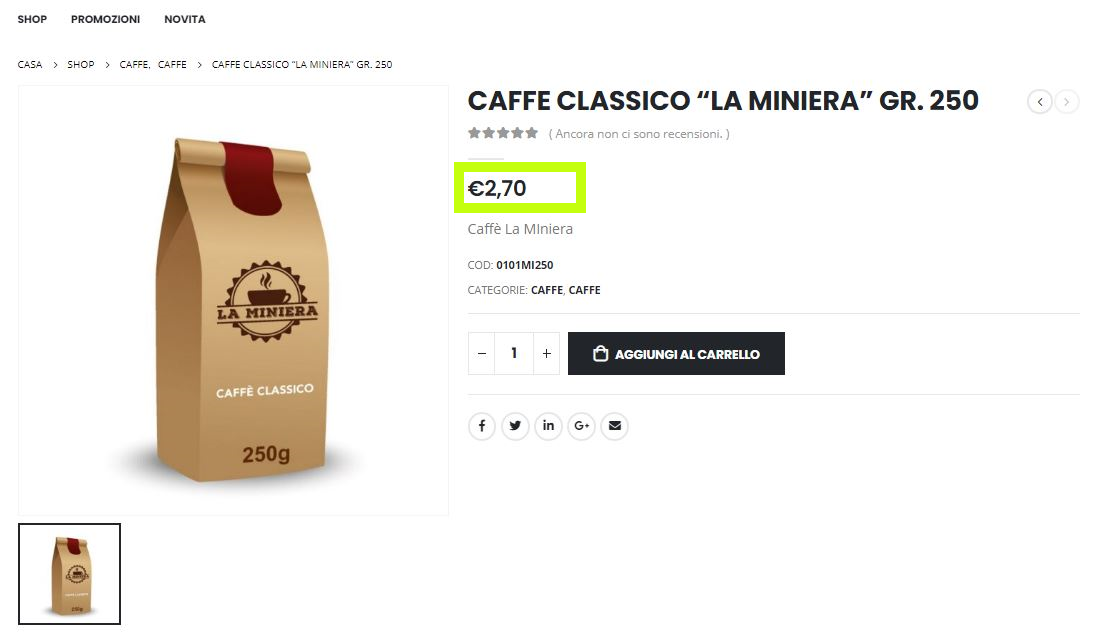Image resolution: width=1101 pixels, height=635 pixels.
Task: Go to Casa in breadcrumb
Action: [x=29, y=64]
